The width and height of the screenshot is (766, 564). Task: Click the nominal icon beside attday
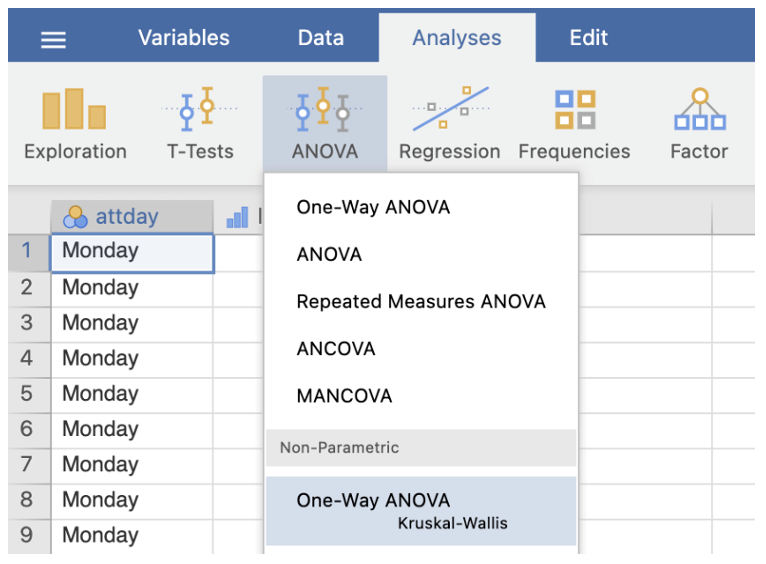tap(75, 218)
